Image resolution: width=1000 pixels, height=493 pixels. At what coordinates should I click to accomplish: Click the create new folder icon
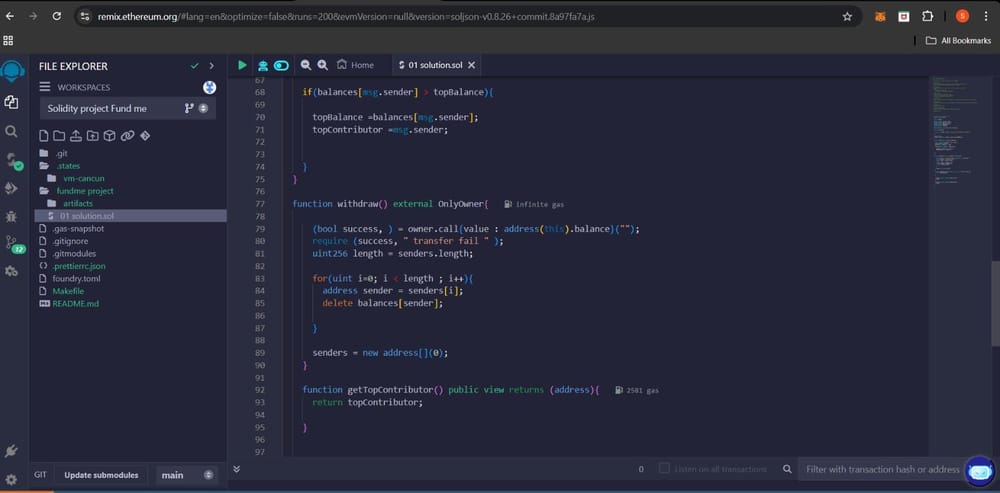click(59, 136)
